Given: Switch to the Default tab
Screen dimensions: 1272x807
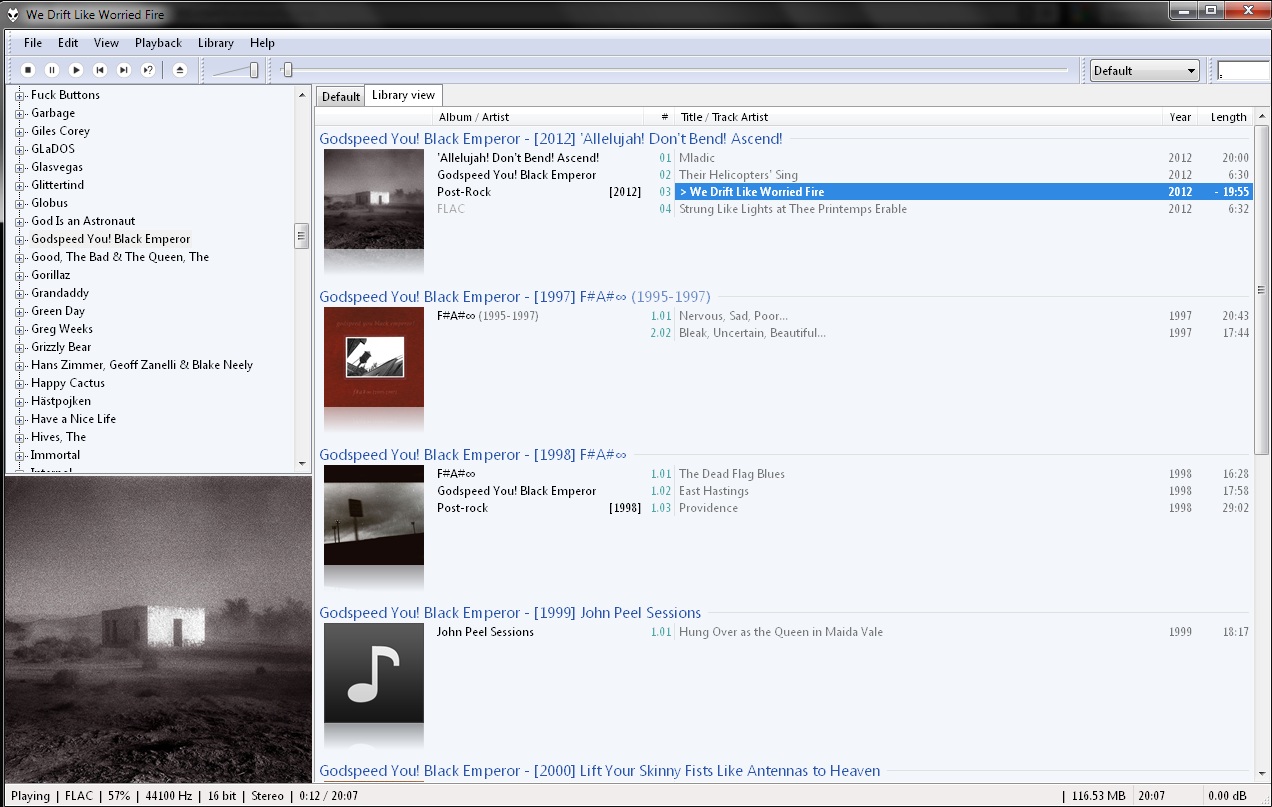Looking at the screenshot, I should pos(340,95).
